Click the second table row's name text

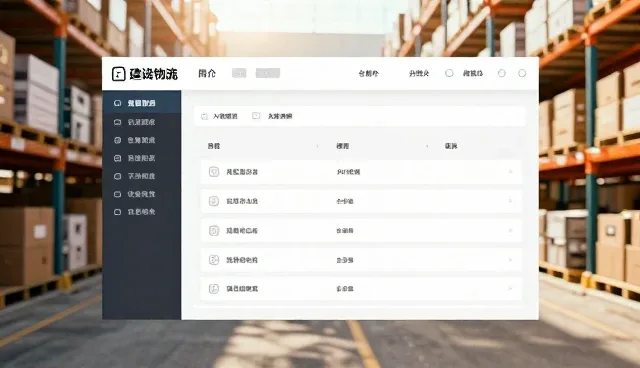242,201
